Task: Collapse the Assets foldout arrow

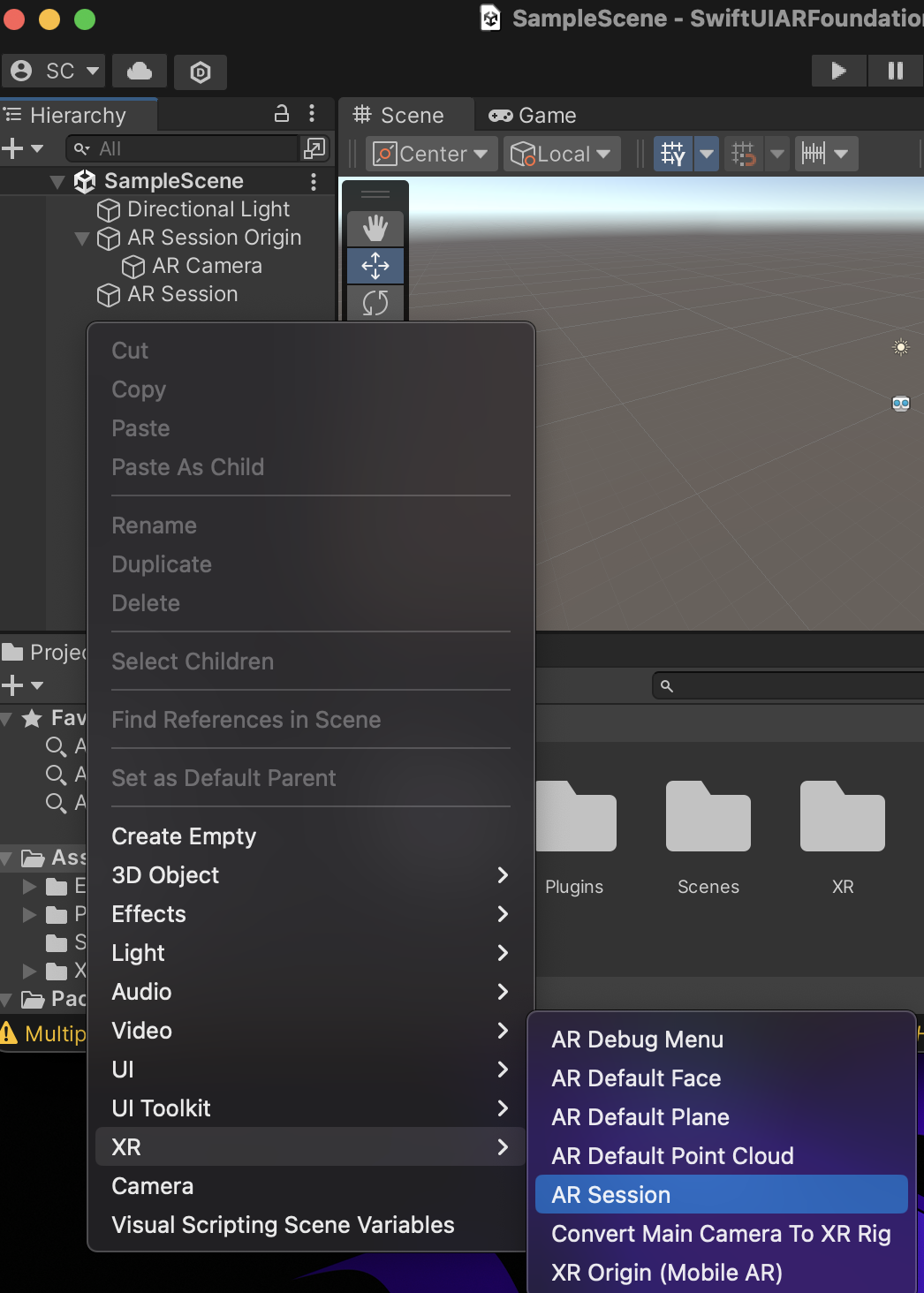Action: [x=7, y=858]
